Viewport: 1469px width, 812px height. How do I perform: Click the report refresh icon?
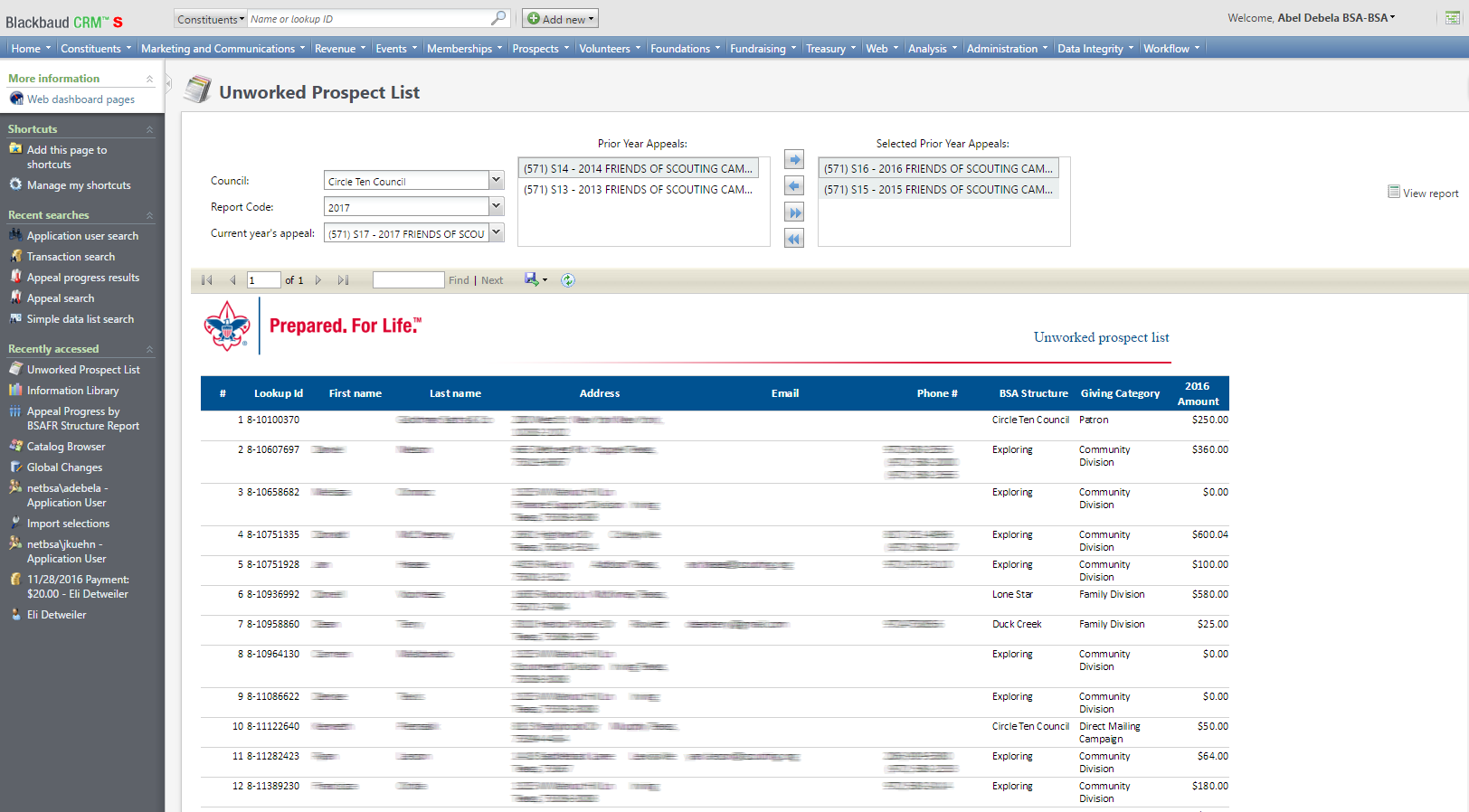click(x=568, y=280)
